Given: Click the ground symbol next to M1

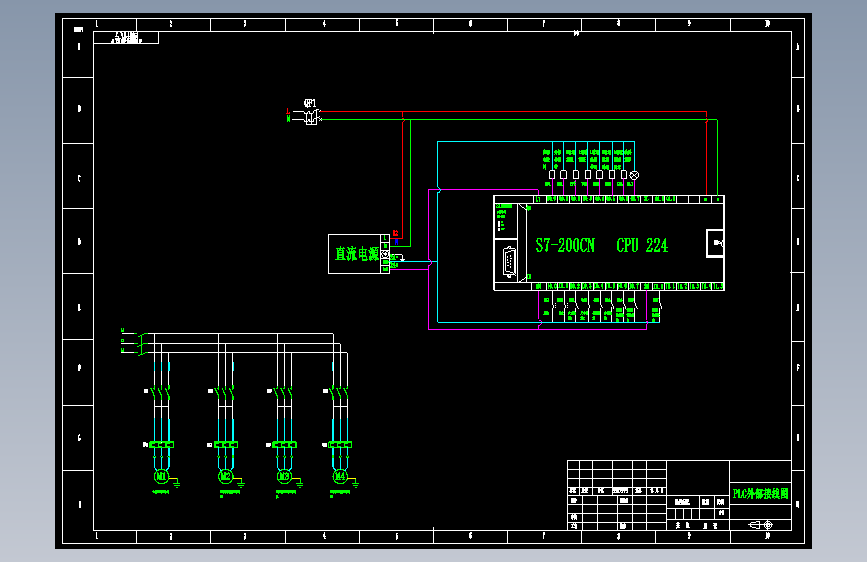Looking at the screenshot, I should 177,484.
